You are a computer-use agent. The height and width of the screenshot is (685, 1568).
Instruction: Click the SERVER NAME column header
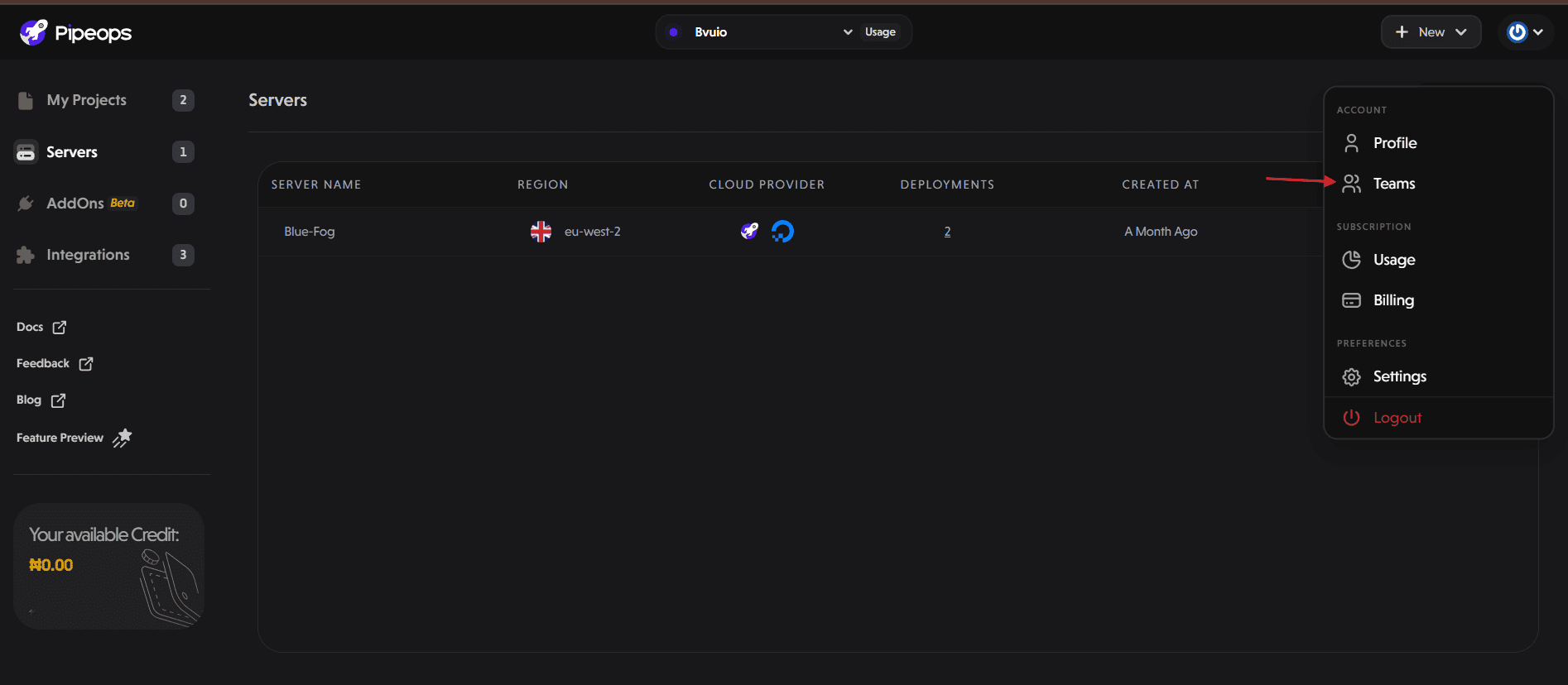pos(316,184)
